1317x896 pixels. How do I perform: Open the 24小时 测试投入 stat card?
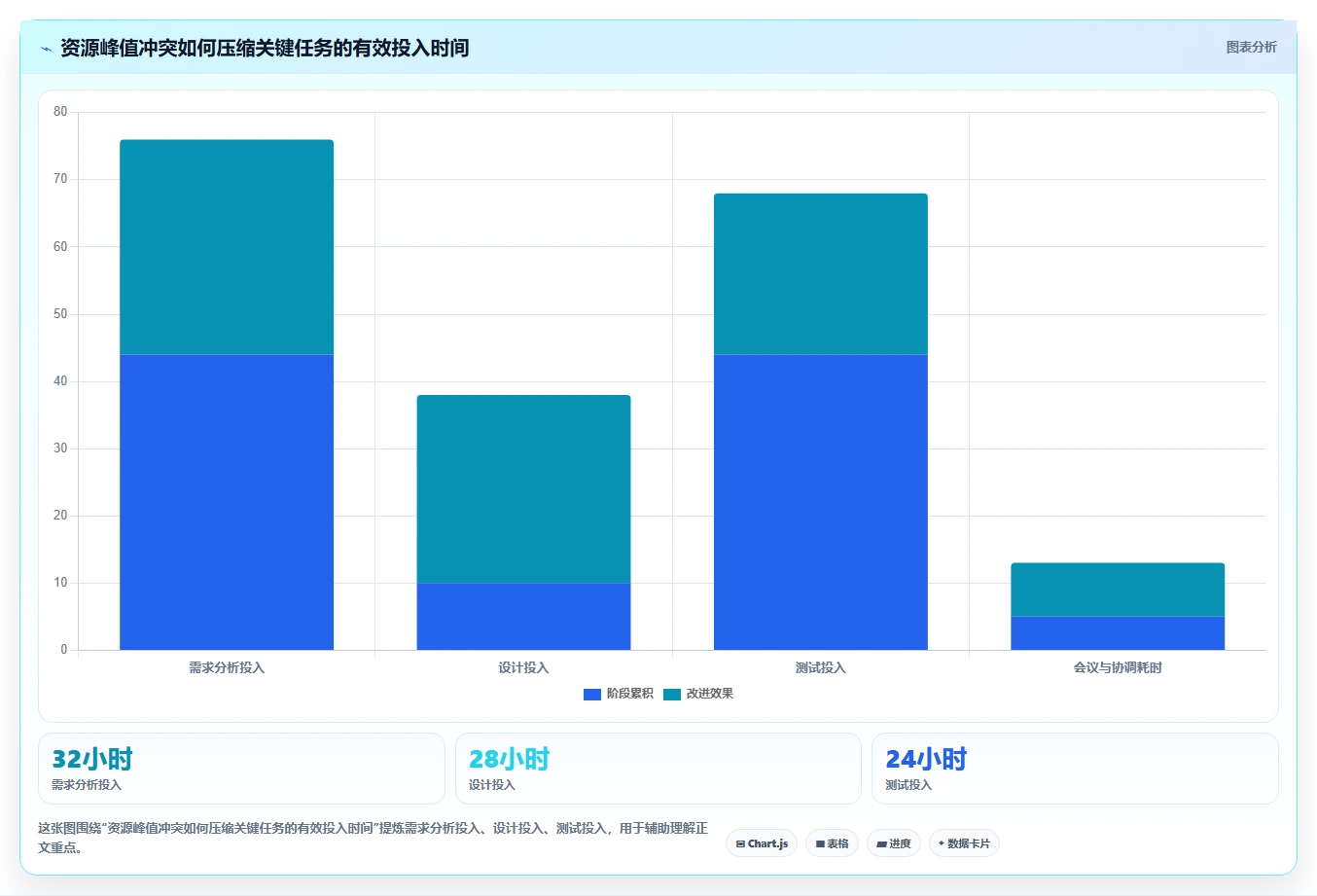[1075, 769]
